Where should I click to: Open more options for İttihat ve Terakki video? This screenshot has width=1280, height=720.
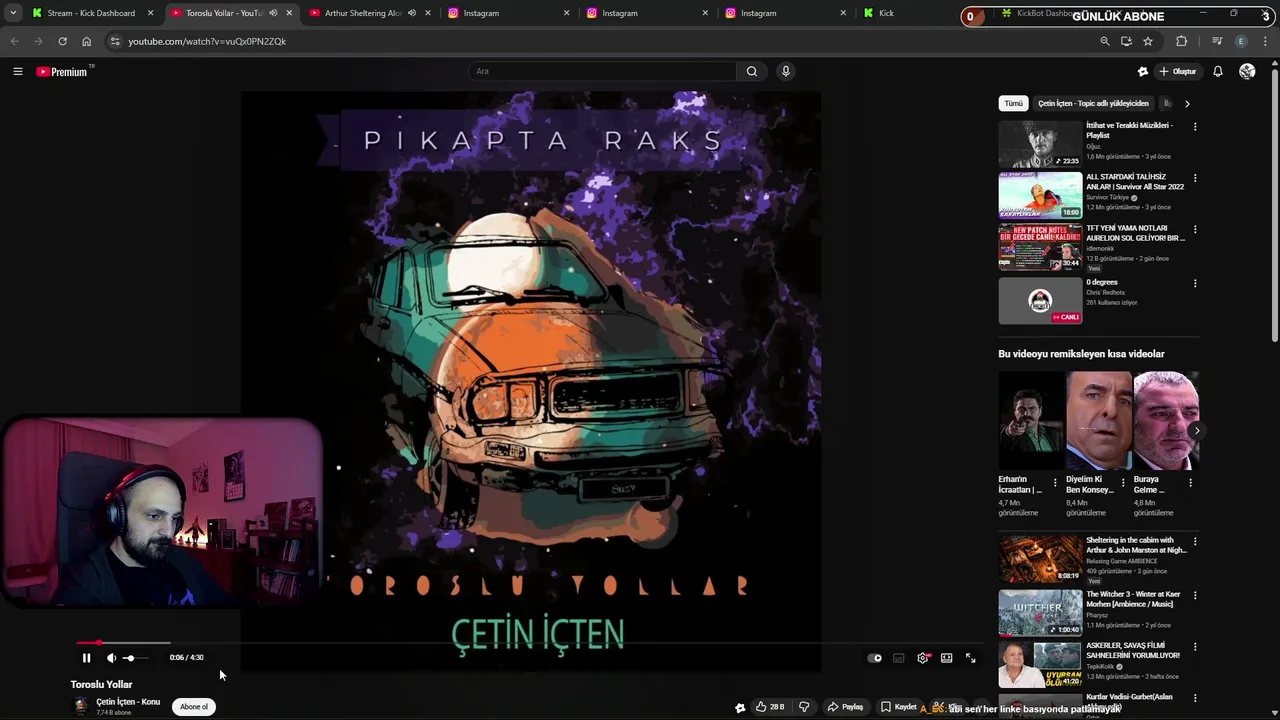tap(1194, 127)
